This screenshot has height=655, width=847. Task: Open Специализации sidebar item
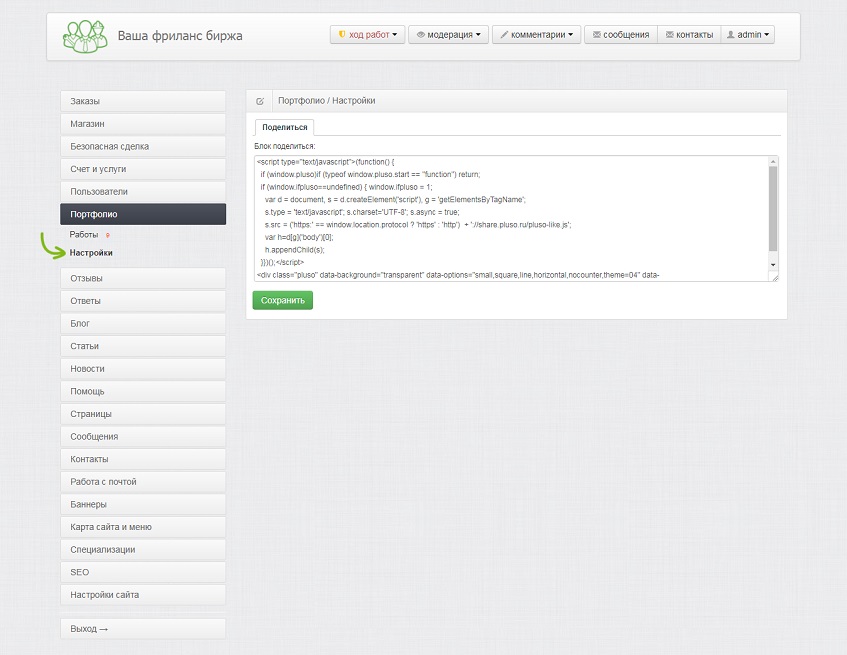point(143,550)
